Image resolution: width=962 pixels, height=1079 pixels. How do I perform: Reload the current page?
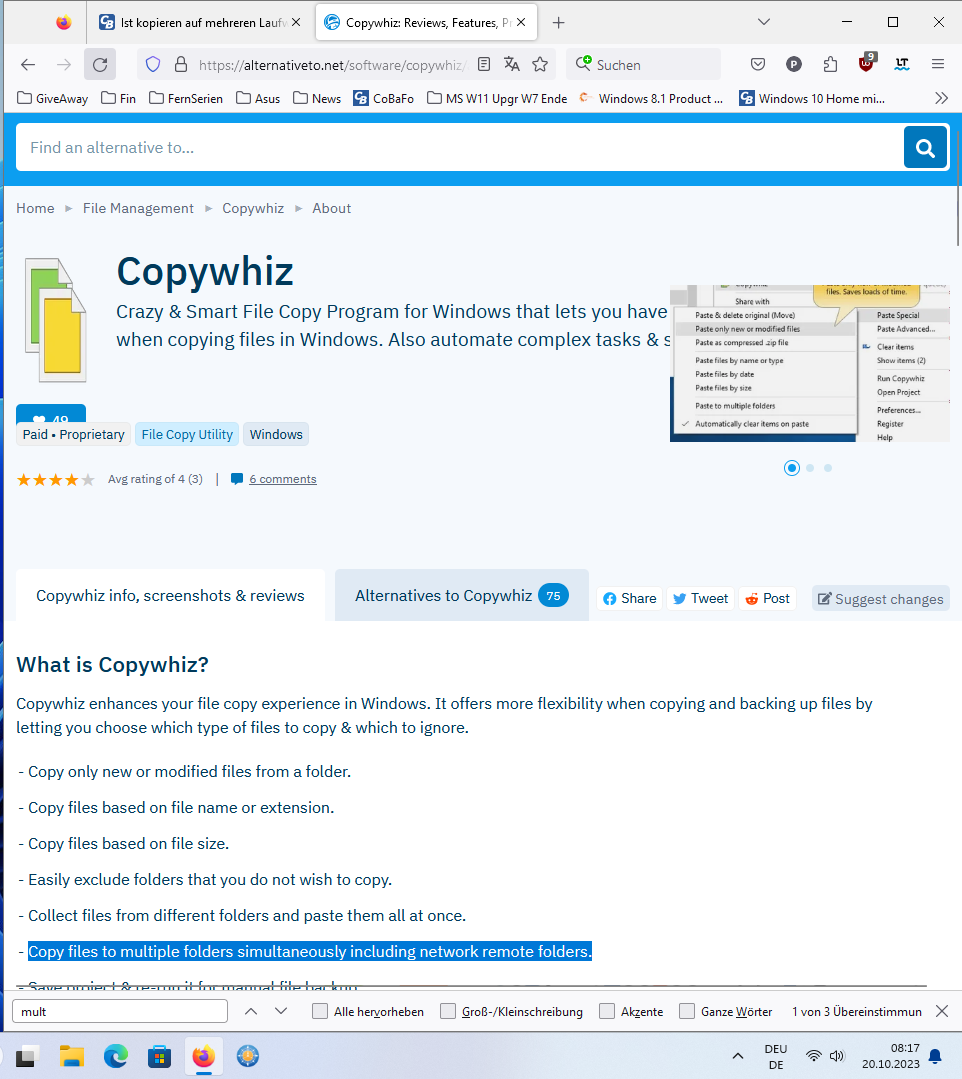[100, 65]
